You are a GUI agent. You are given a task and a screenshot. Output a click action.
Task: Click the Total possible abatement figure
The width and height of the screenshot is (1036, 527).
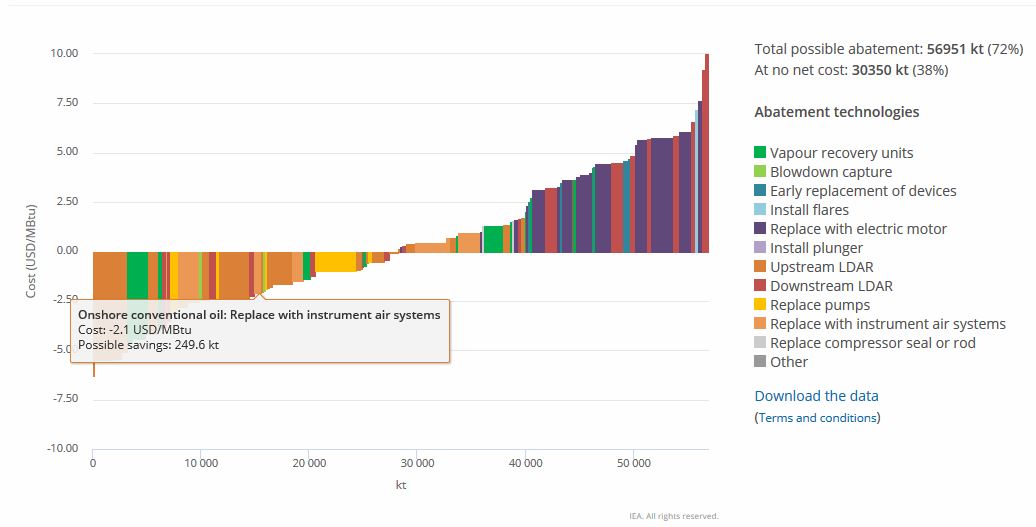pos(888,49)
